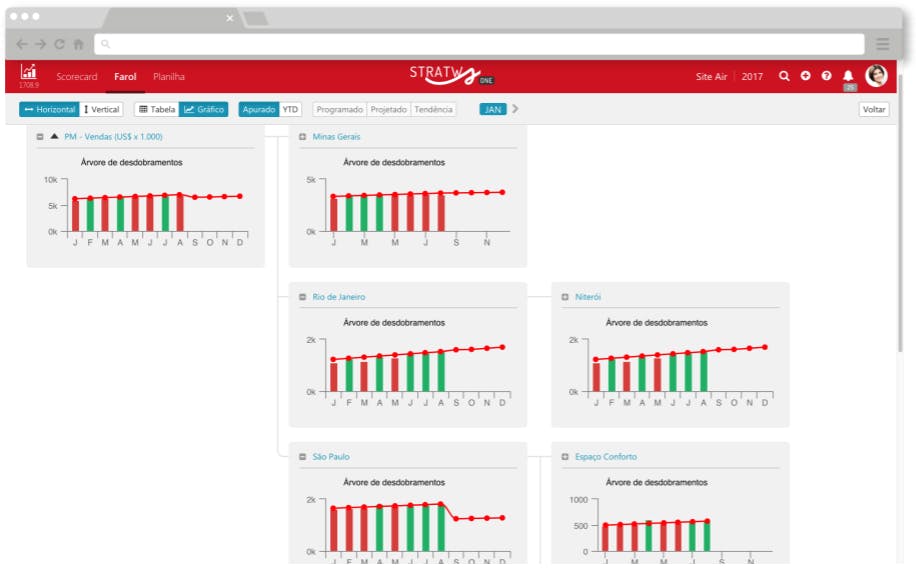Screen dimensions: 916x586
Task: Open the browser hamburger menu icon
Action: coord(883,44)
